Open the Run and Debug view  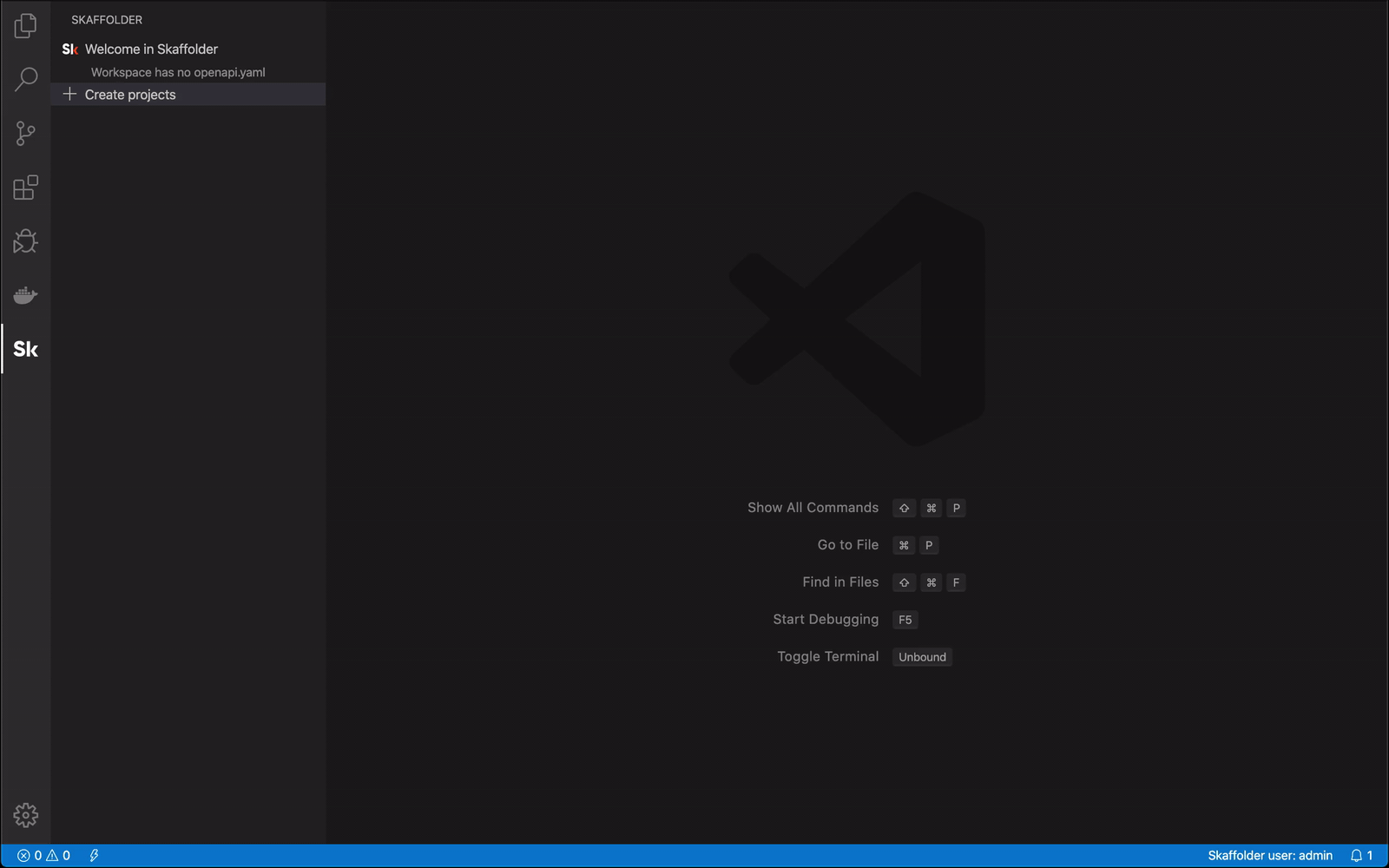click(25, 241)
